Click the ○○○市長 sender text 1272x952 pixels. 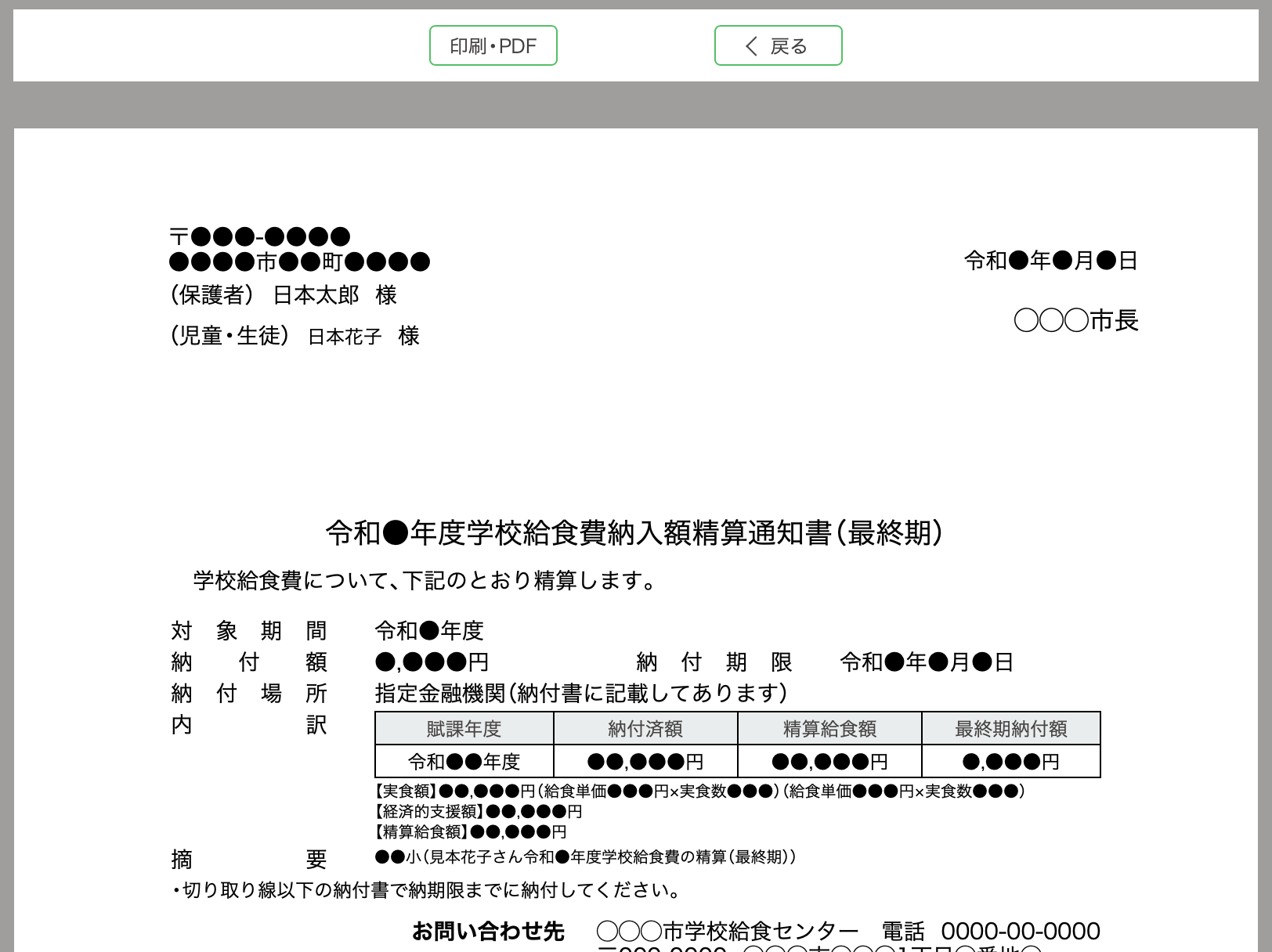point(1075,320)
